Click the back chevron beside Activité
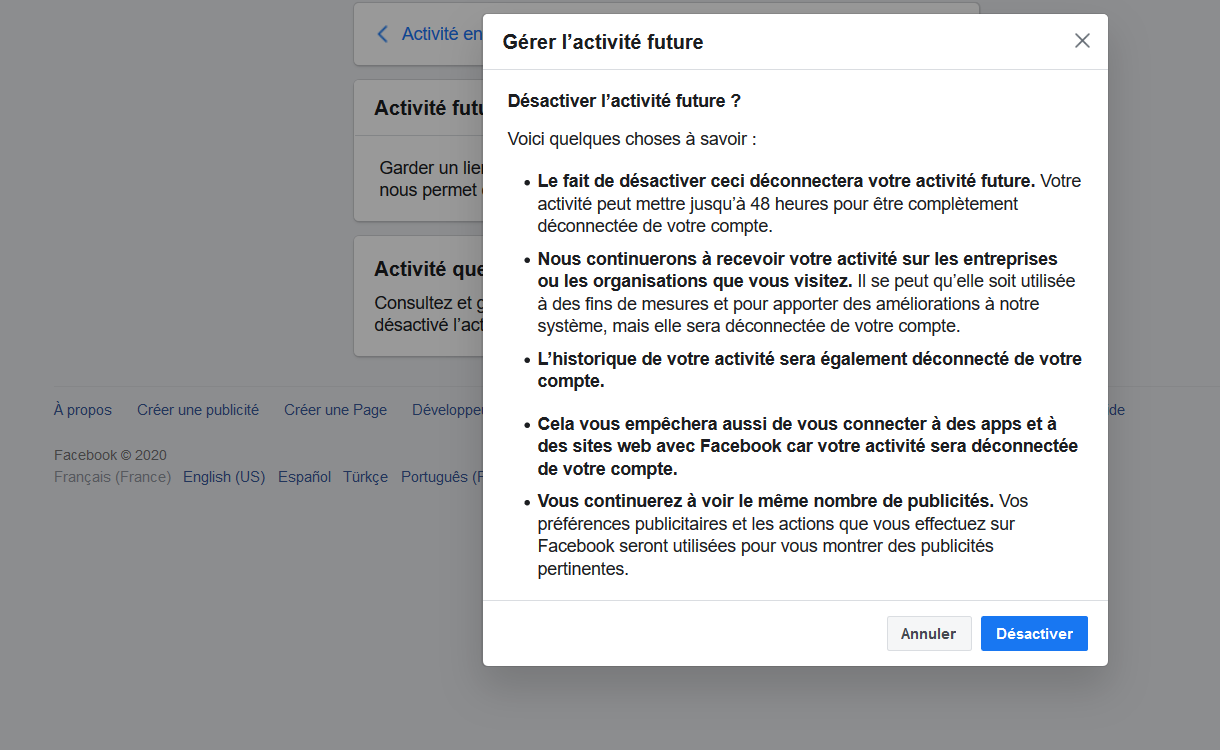Screen dimensions: 1220x750 [382, 34]
